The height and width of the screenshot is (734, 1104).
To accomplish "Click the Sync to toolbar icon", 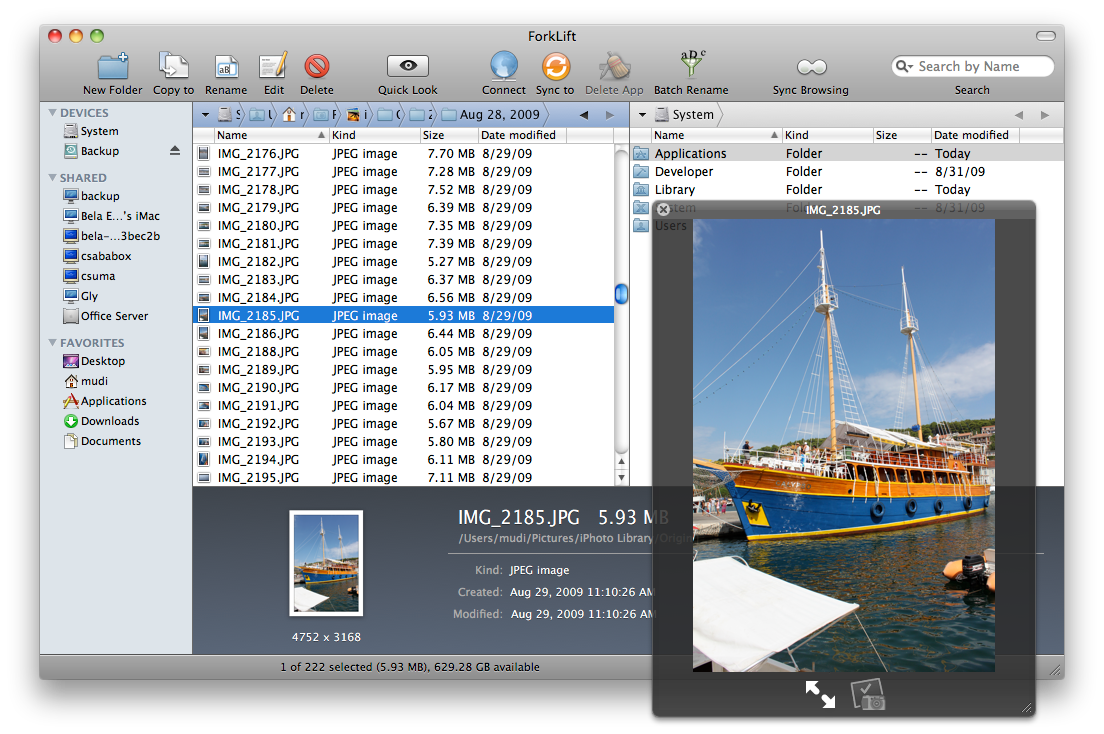I will [555, 67].
